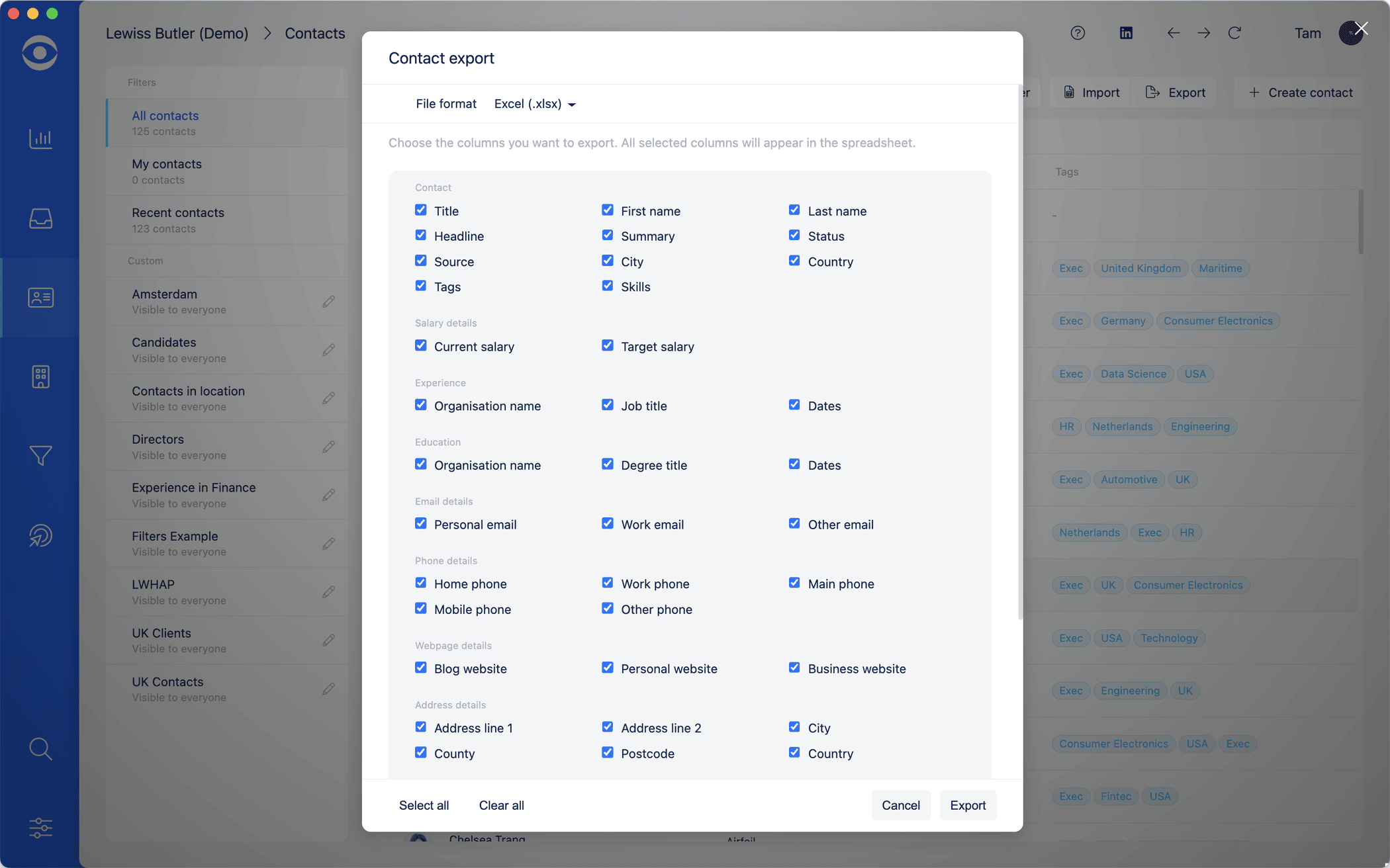This screenshot has height=868, width=1390.
Task: Click the funnel pipeline sidebar icon
Action: (40, 455)
